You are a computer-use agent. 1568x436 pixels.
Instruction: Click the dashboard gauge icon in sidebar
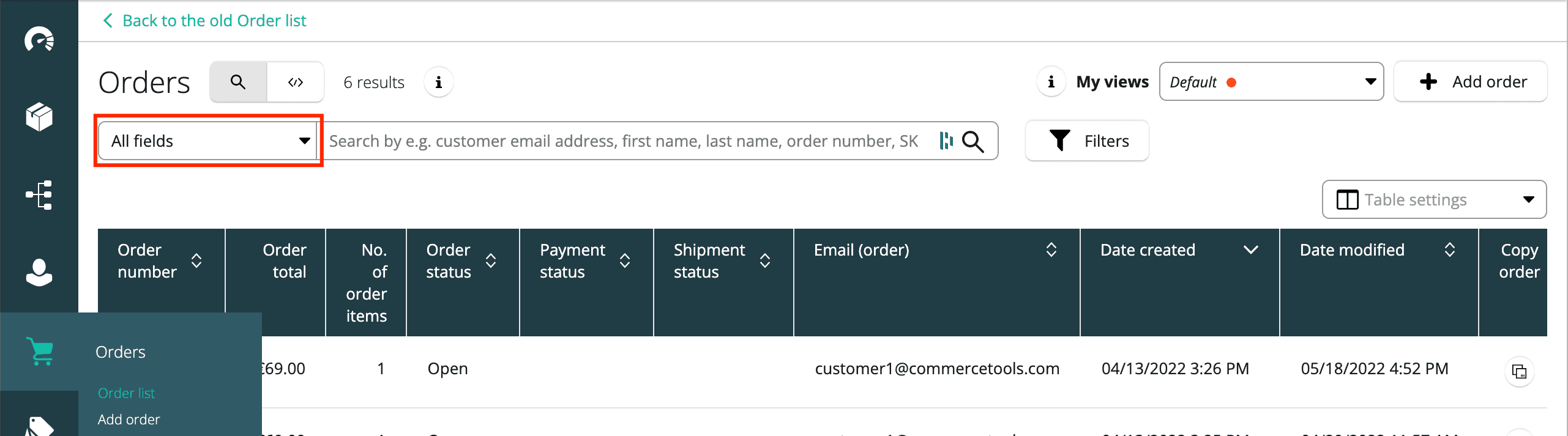[39, 40]
